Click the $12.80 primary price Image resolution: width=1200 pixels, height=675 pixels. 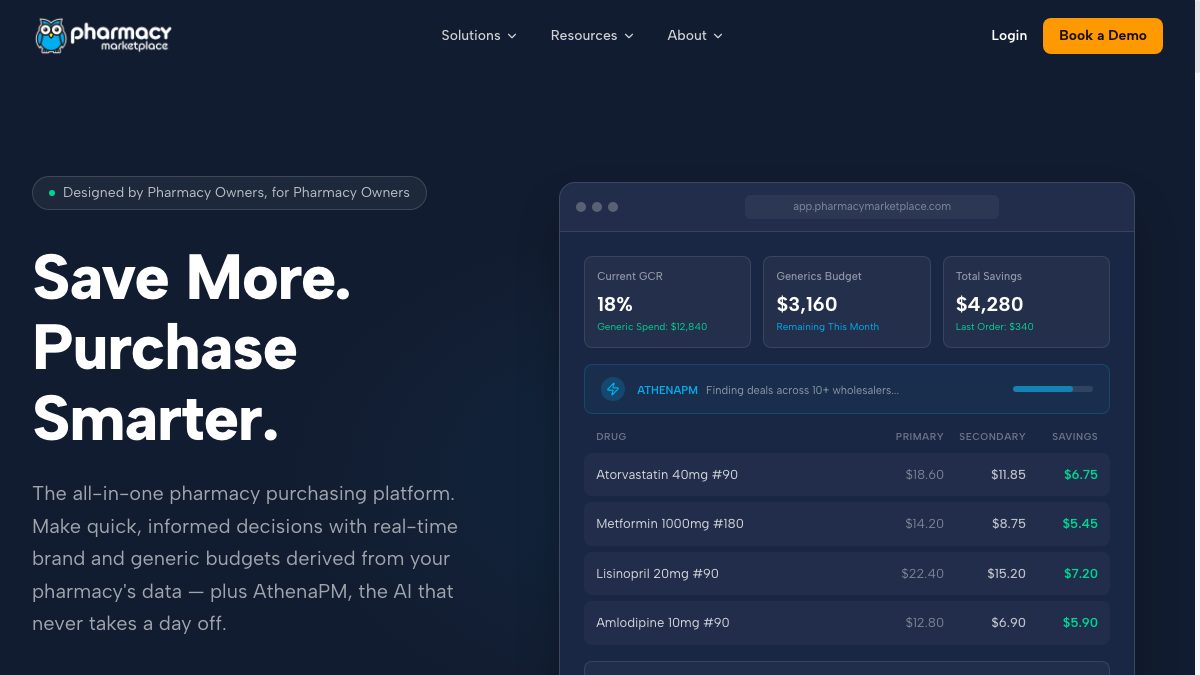click(x=925, y=623)
